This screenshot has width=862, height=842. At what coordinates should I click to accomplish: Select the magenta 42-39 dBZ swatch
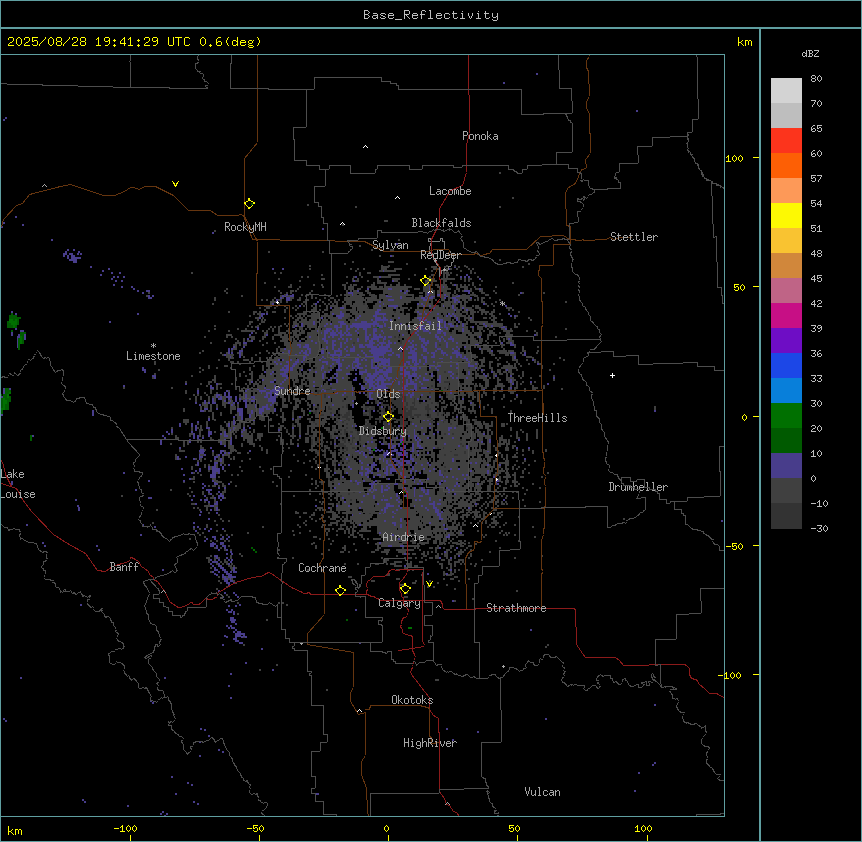point(786,315)
